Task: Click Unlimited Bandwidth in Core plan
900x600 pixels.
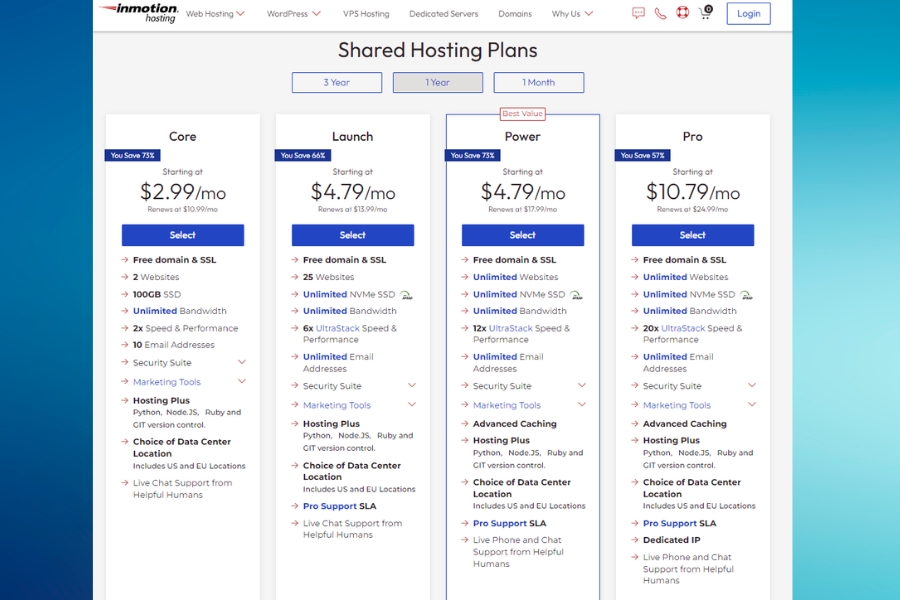Action: coord(180,311)
